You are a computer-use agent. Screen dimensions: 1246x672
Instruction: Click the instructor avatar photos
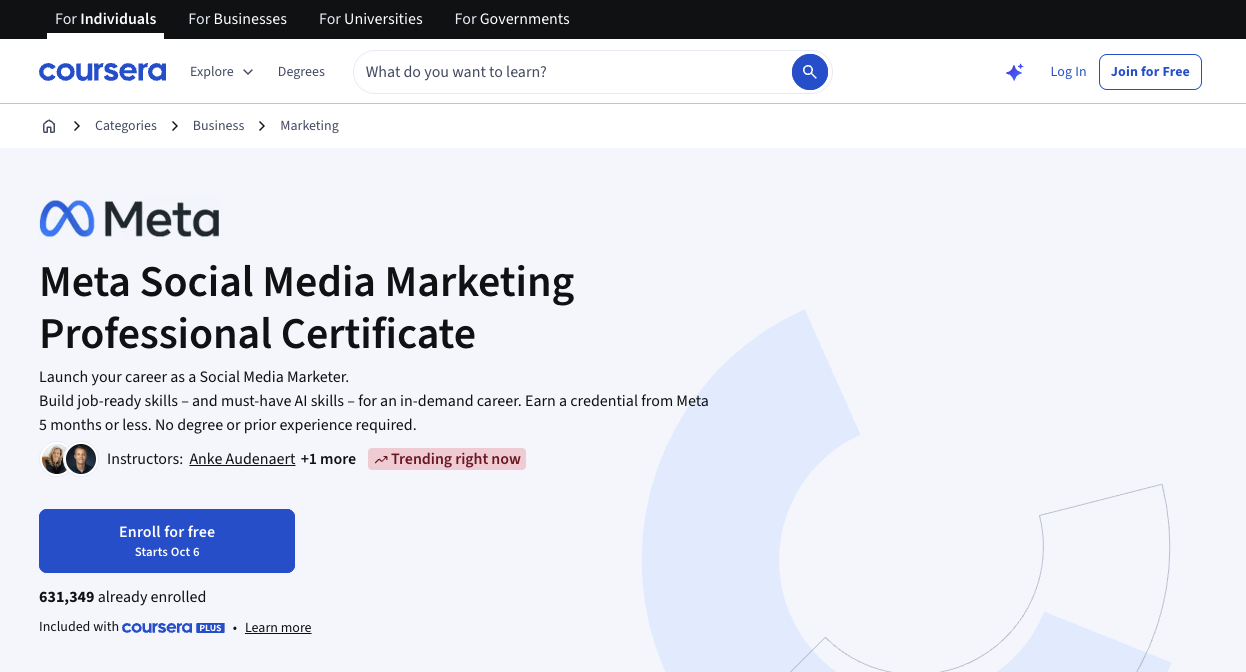coord(68,459)
